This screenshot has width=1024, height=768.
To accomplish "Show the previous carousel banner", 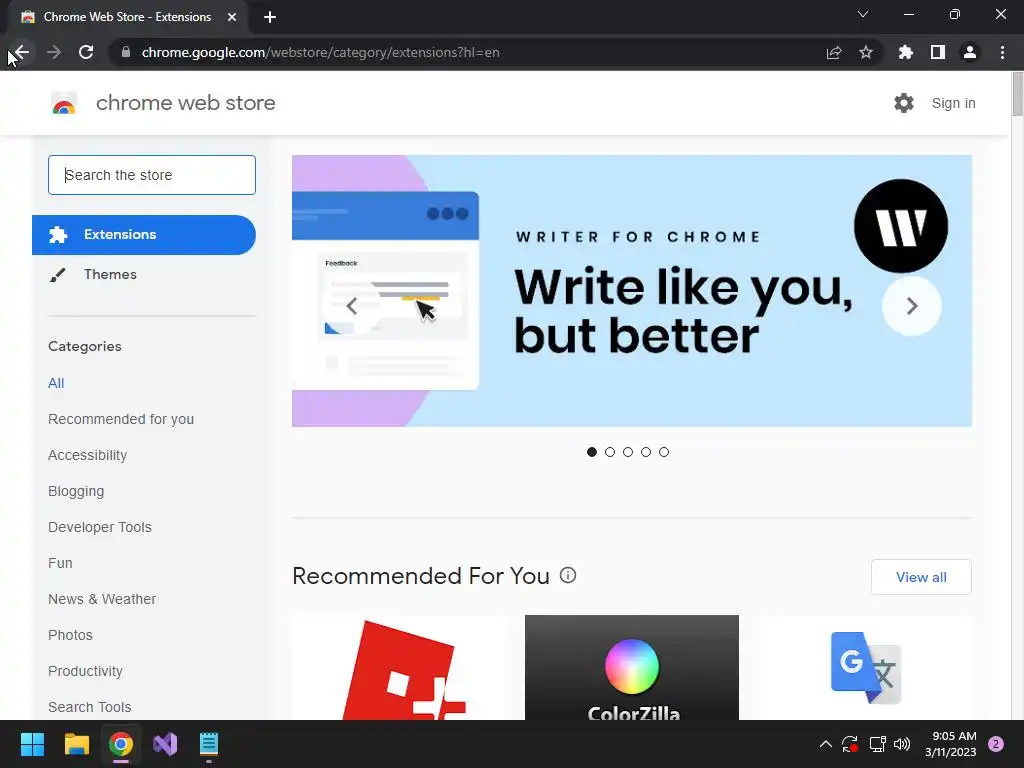I will pos(351,306).
